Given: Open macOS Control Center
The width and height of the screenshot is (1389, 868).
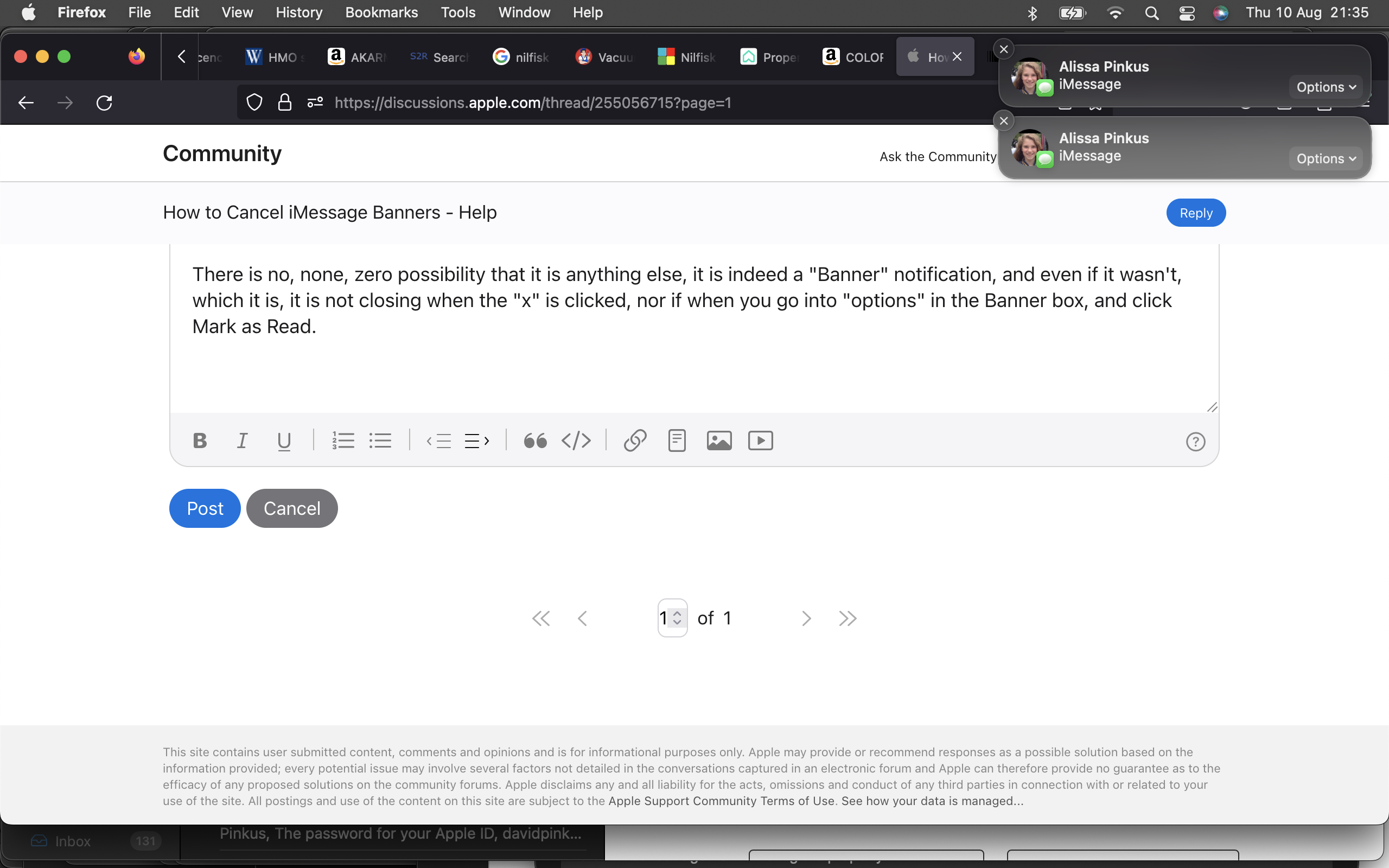Looking at the screenshot, I should [1187, 12].
